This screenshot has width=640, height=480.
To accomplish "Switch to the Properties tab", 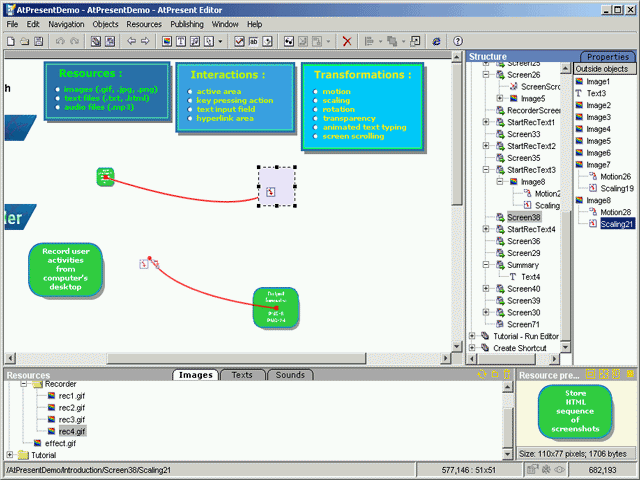I will 607,57.
